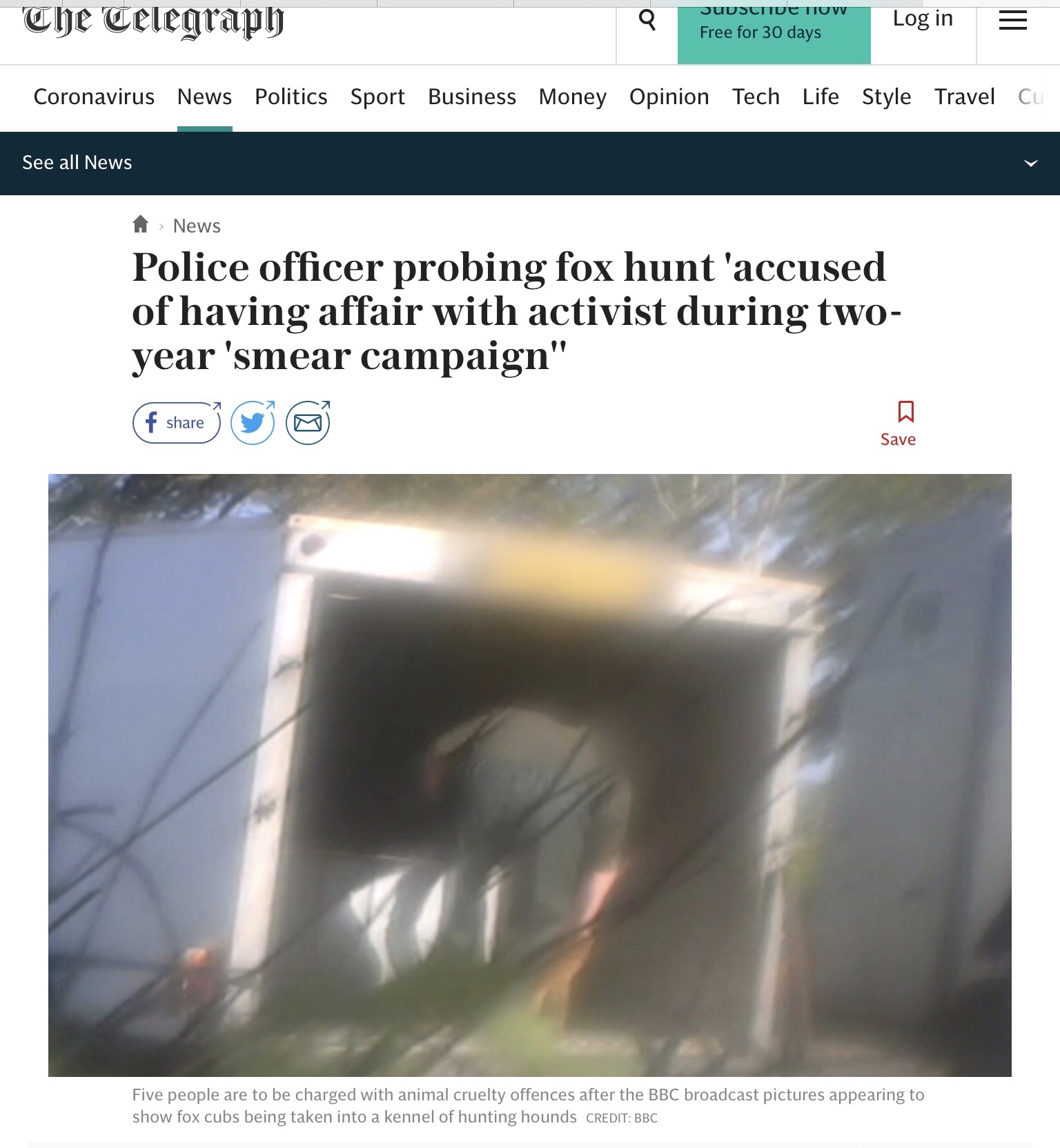
Task: Click the article's main photo
Action: click(530, 775)
